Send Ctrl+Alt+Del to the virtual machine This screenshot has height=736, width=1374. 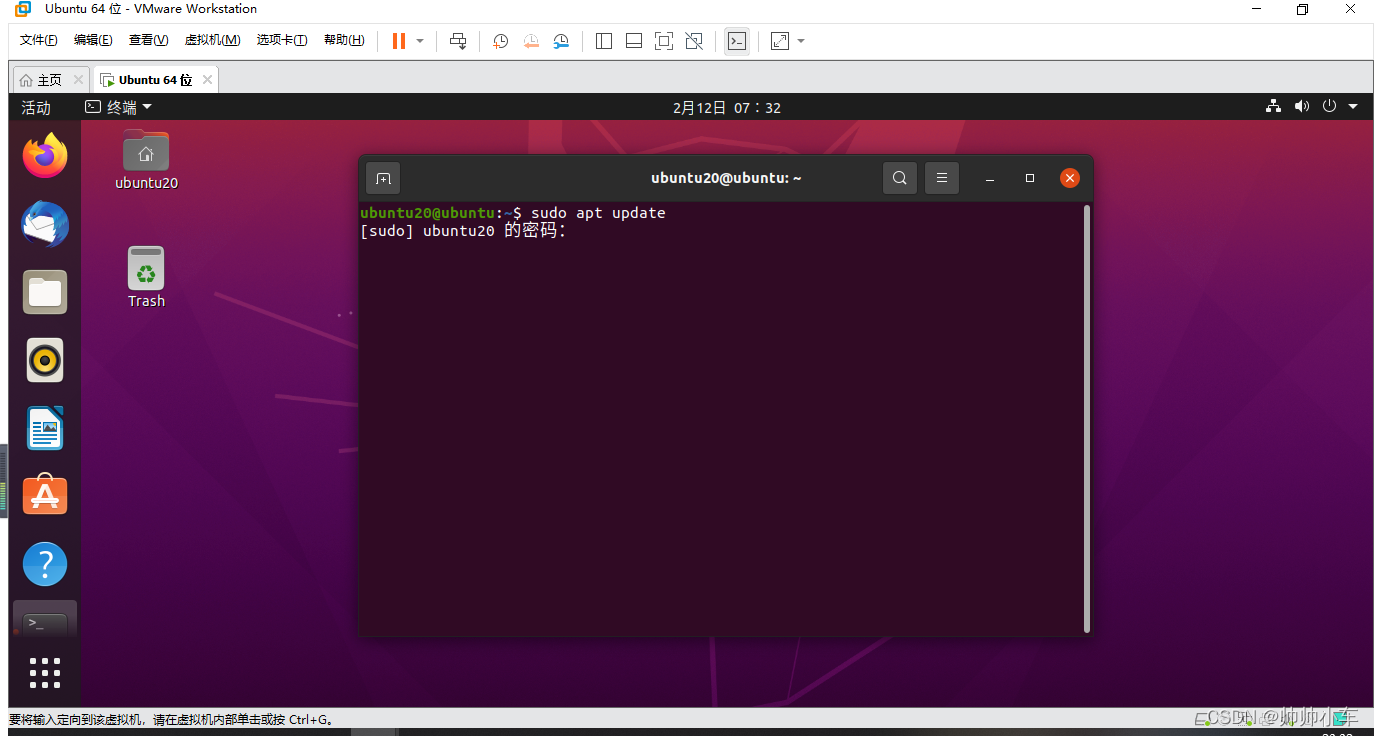[458, 41]
